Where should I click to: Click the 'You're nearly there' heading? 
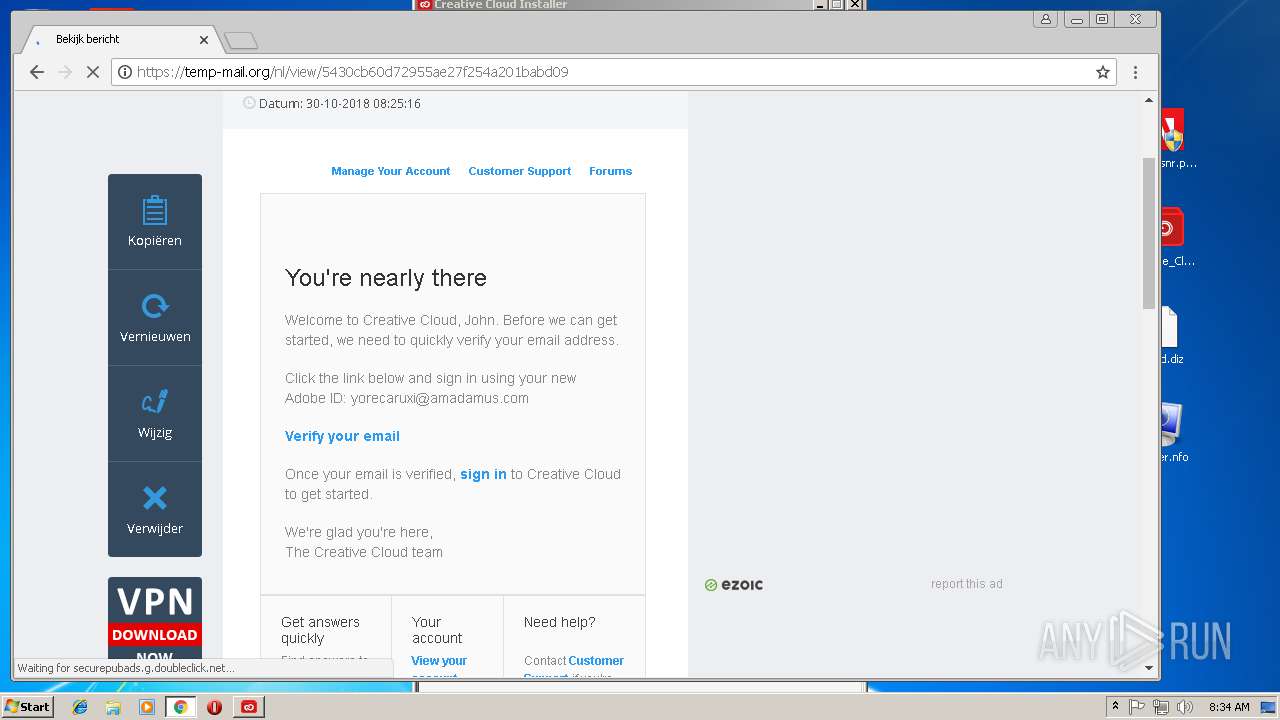point(386,278)
